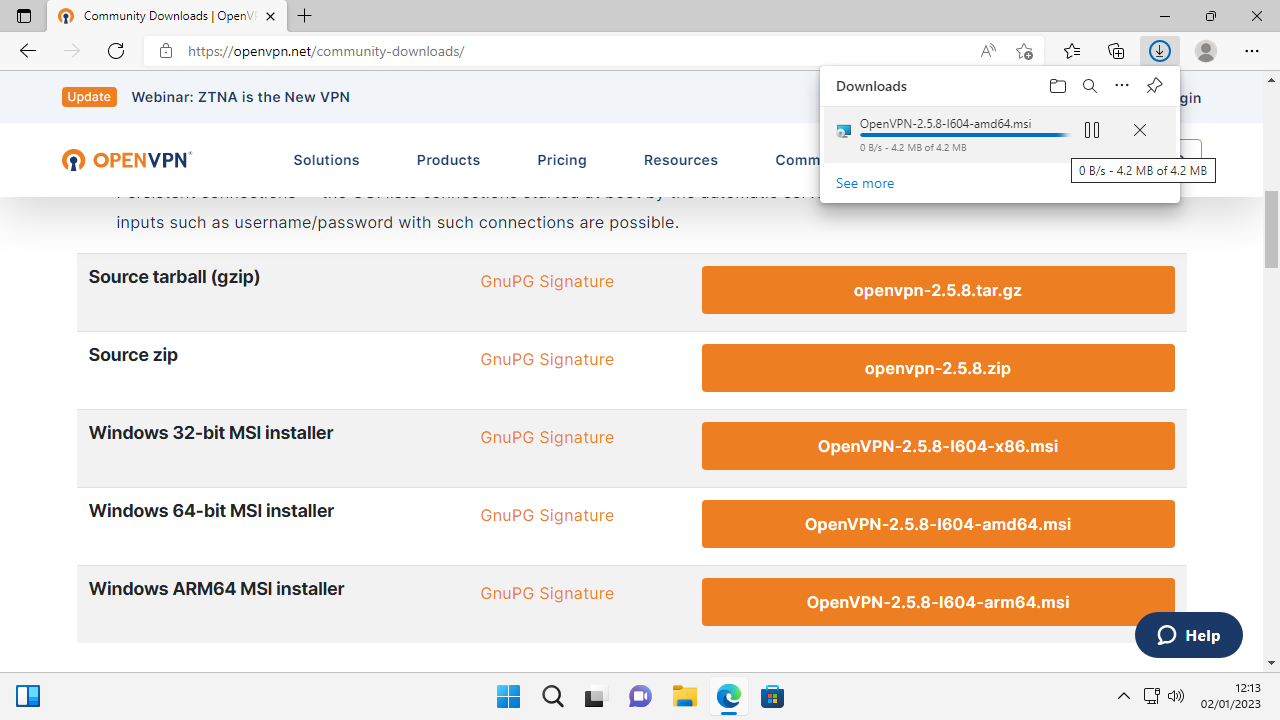Download openvpn-2.5.8.zip
Viewport: 1280px width, 720px height.
pos(938,368)
